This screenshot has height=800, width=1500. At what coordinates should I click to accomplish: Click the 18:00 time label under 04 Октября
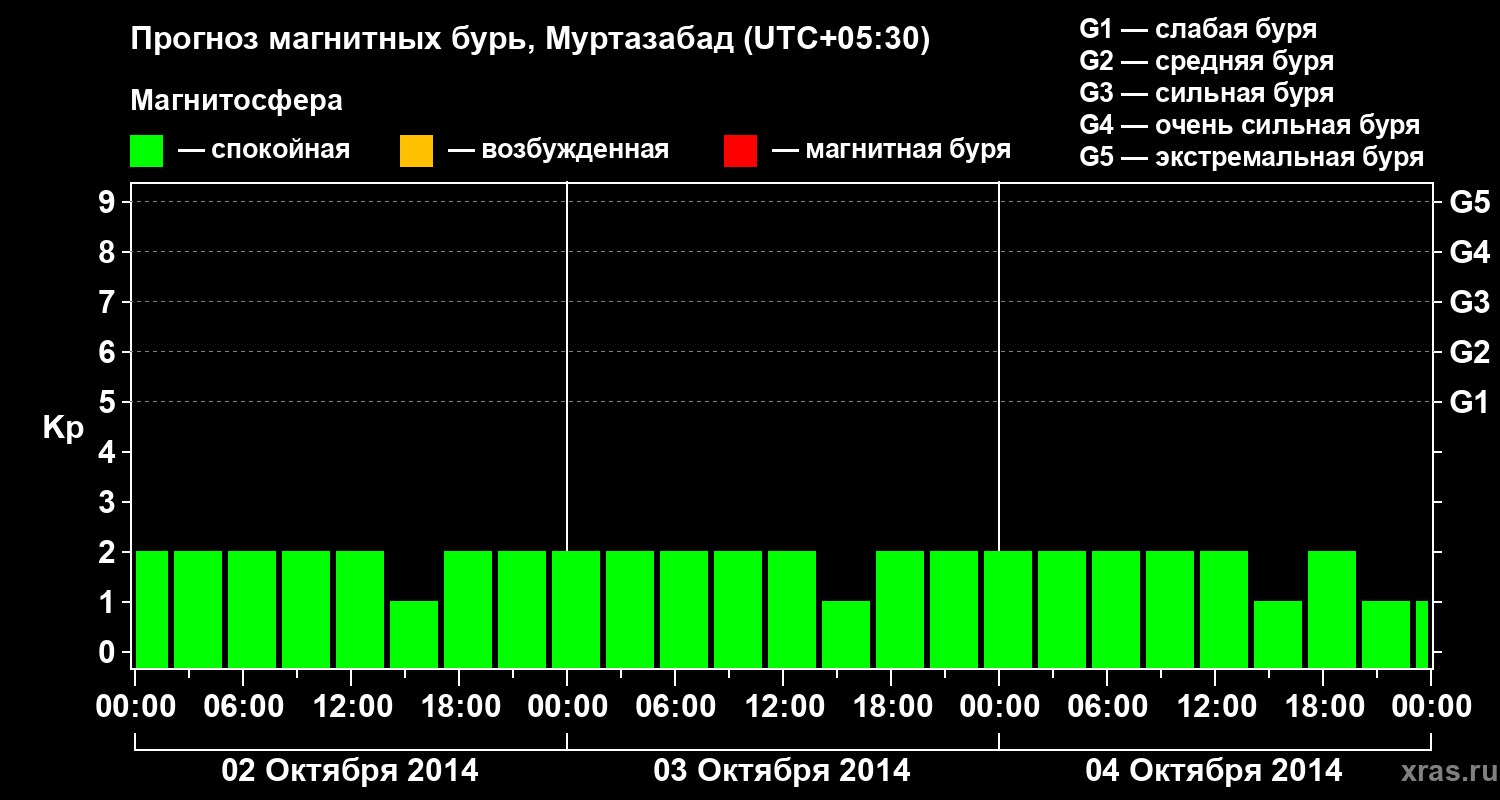pos(1324,706)
